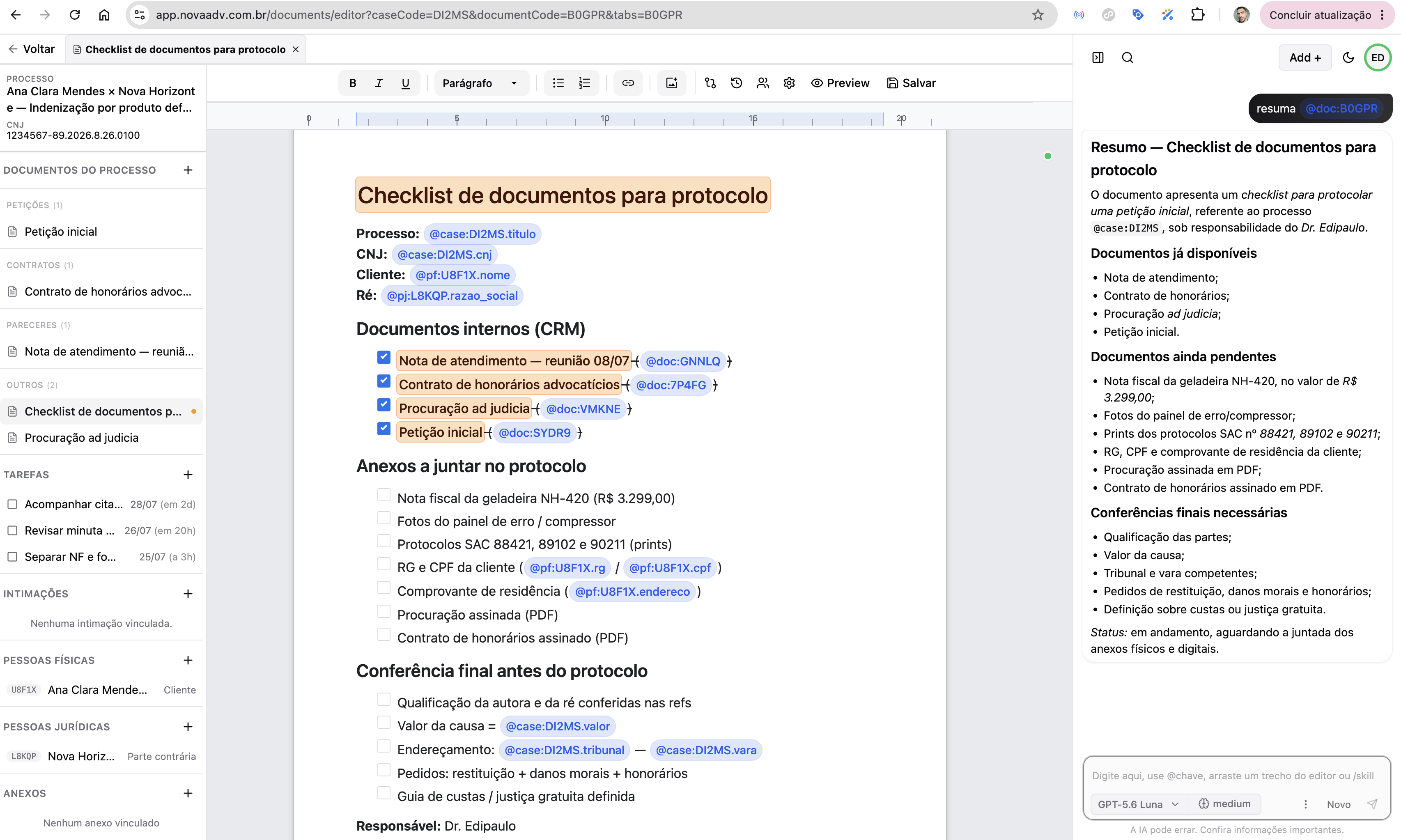Collapse the assistant side panel
The image size is (1401, 840).
pyautogui.click(x=1098, y=58)
